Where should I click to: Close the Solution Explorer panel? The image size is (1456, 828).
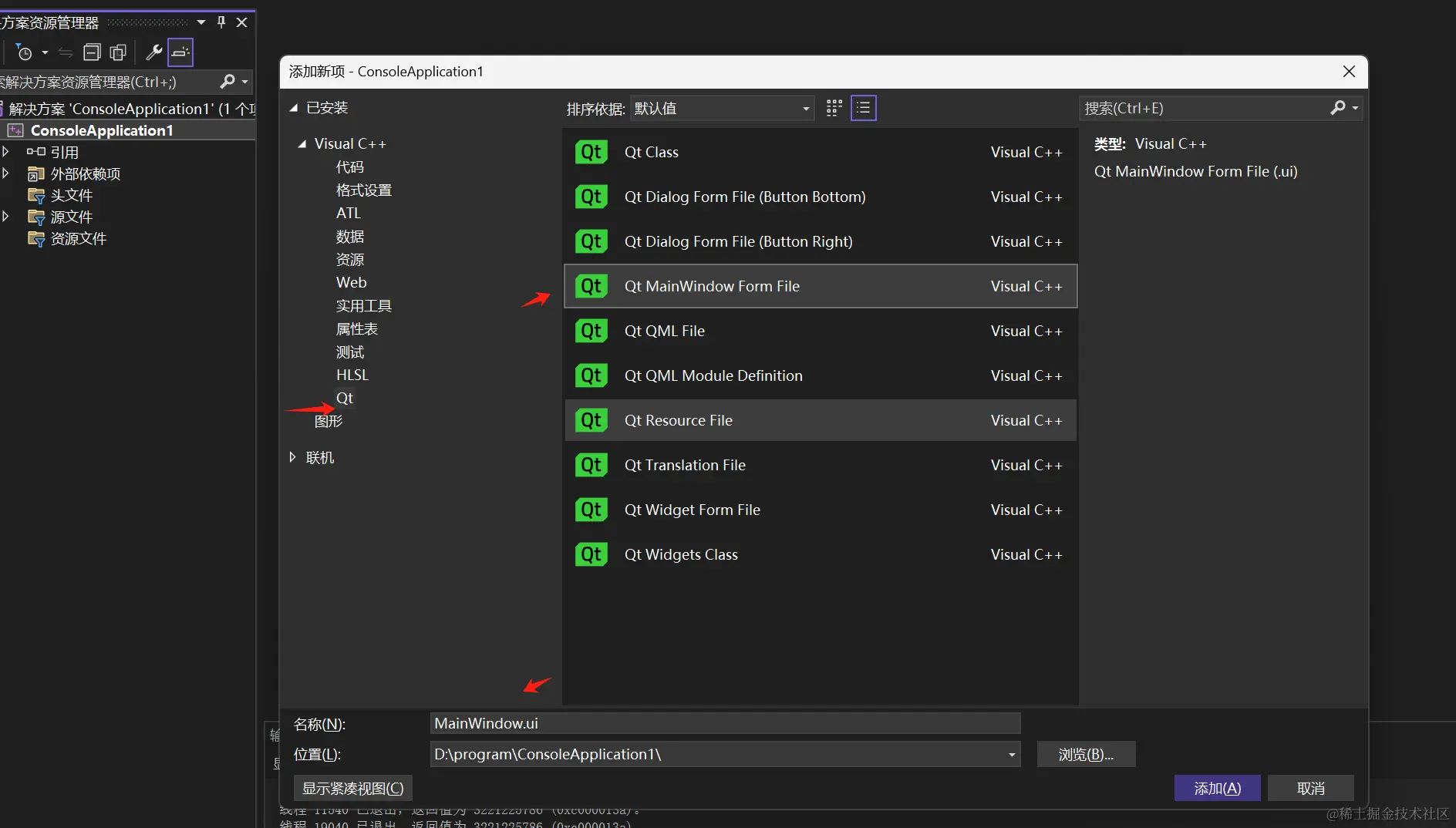point(242,22)
